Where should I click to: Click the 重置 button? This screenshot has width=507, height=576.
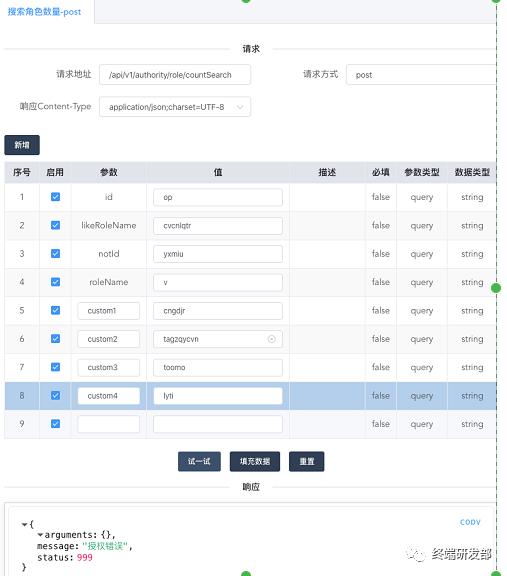click(306, 461)
